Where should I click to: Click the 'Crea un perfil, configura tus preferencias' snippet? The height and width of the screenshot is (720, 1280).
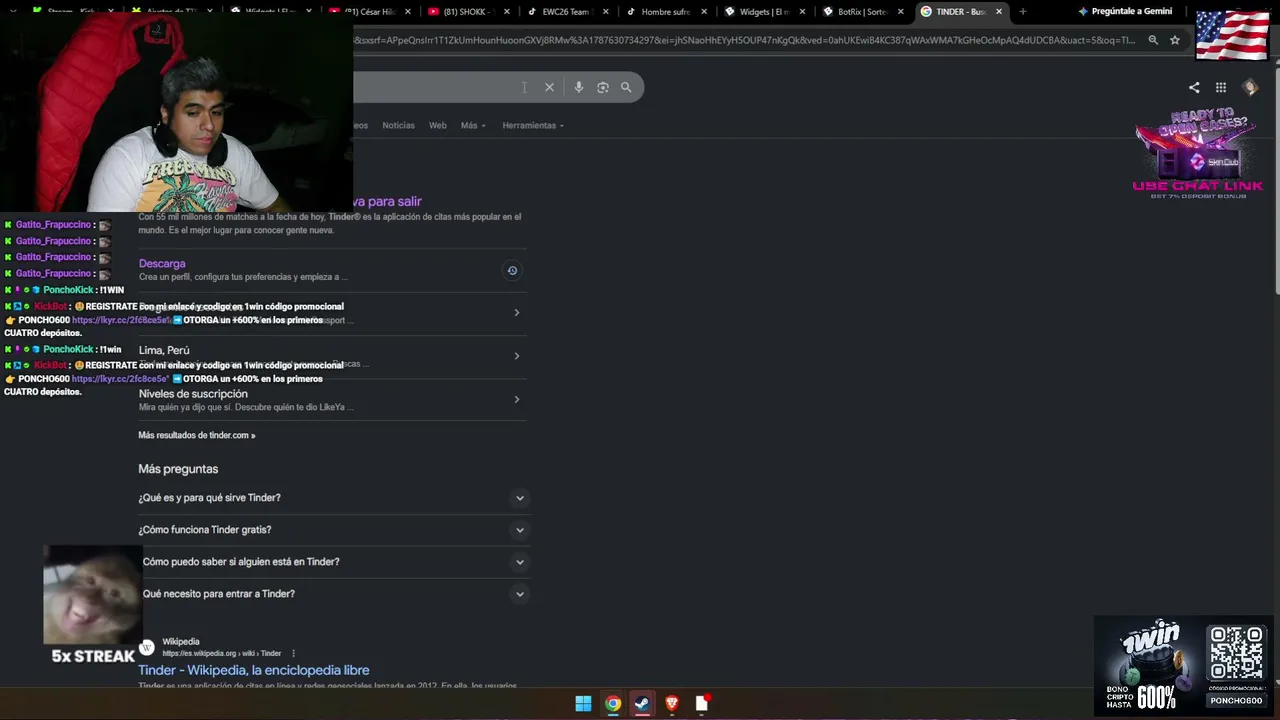point(244,277)
